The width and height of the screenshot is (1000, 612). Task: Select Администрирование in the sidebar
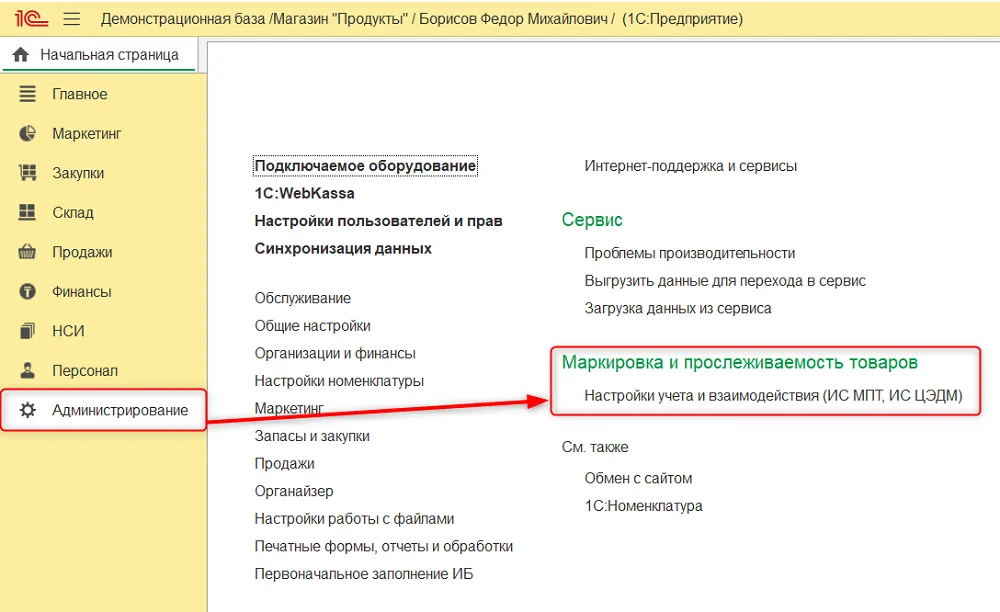coord(103,410)
